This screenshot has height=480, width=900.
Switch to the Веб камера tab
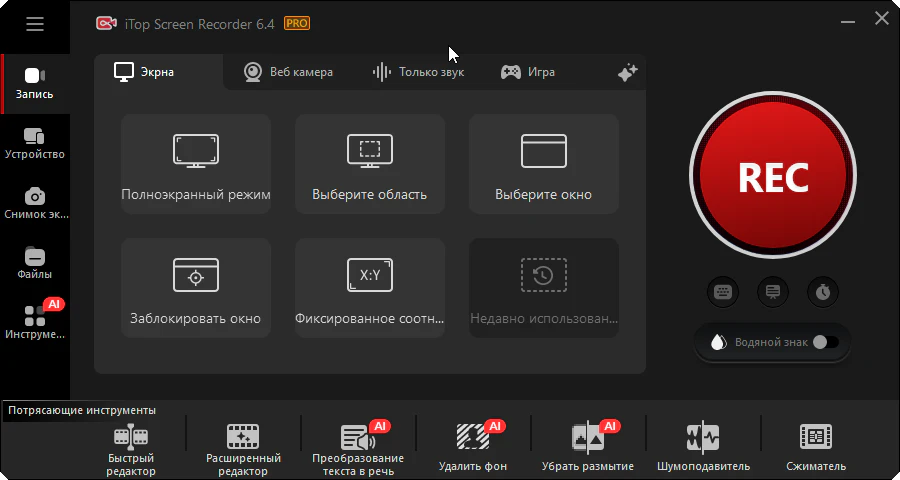(288, 72)
